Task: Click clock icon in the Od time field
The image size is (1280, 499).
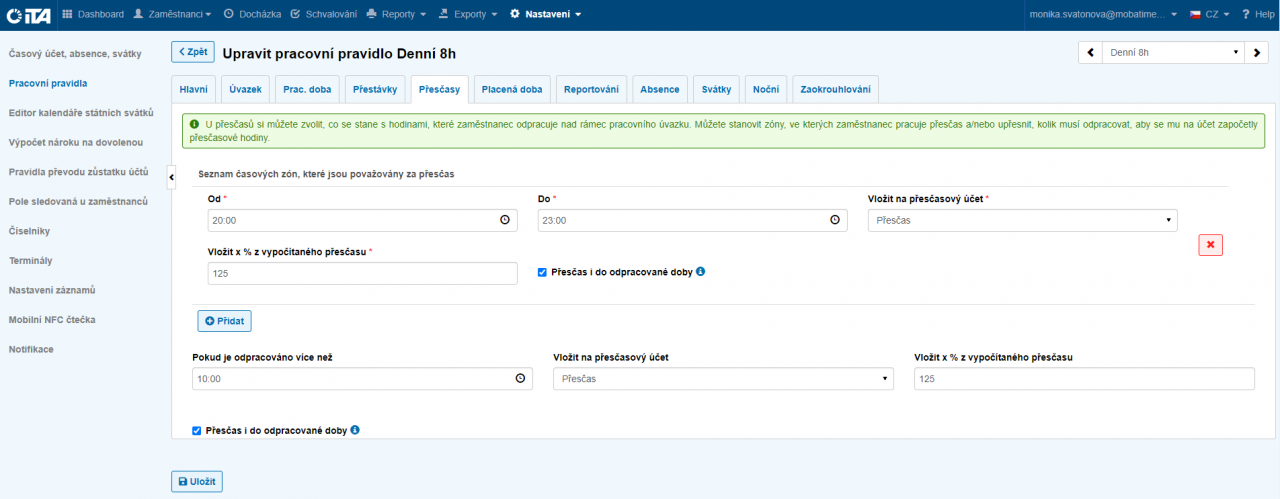Action: (504, 220)
